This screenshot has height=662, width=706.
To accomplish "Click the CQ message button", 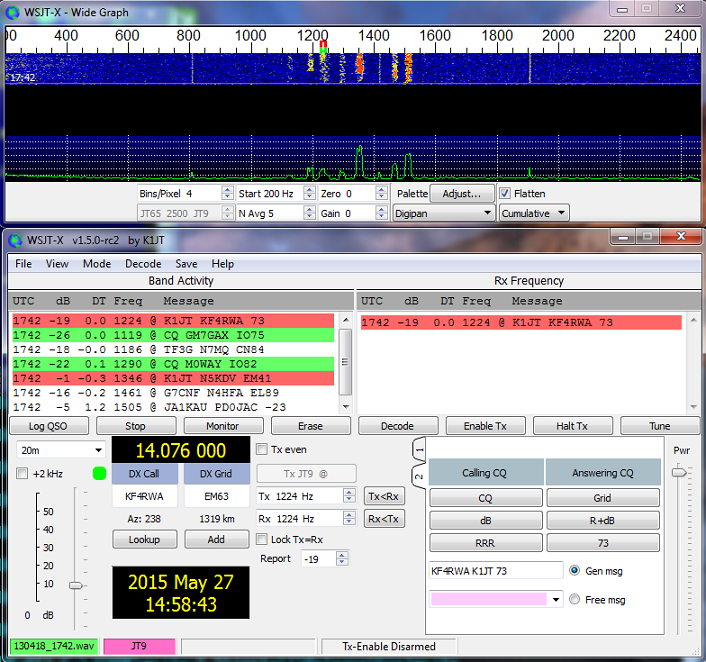I will 485,498.
